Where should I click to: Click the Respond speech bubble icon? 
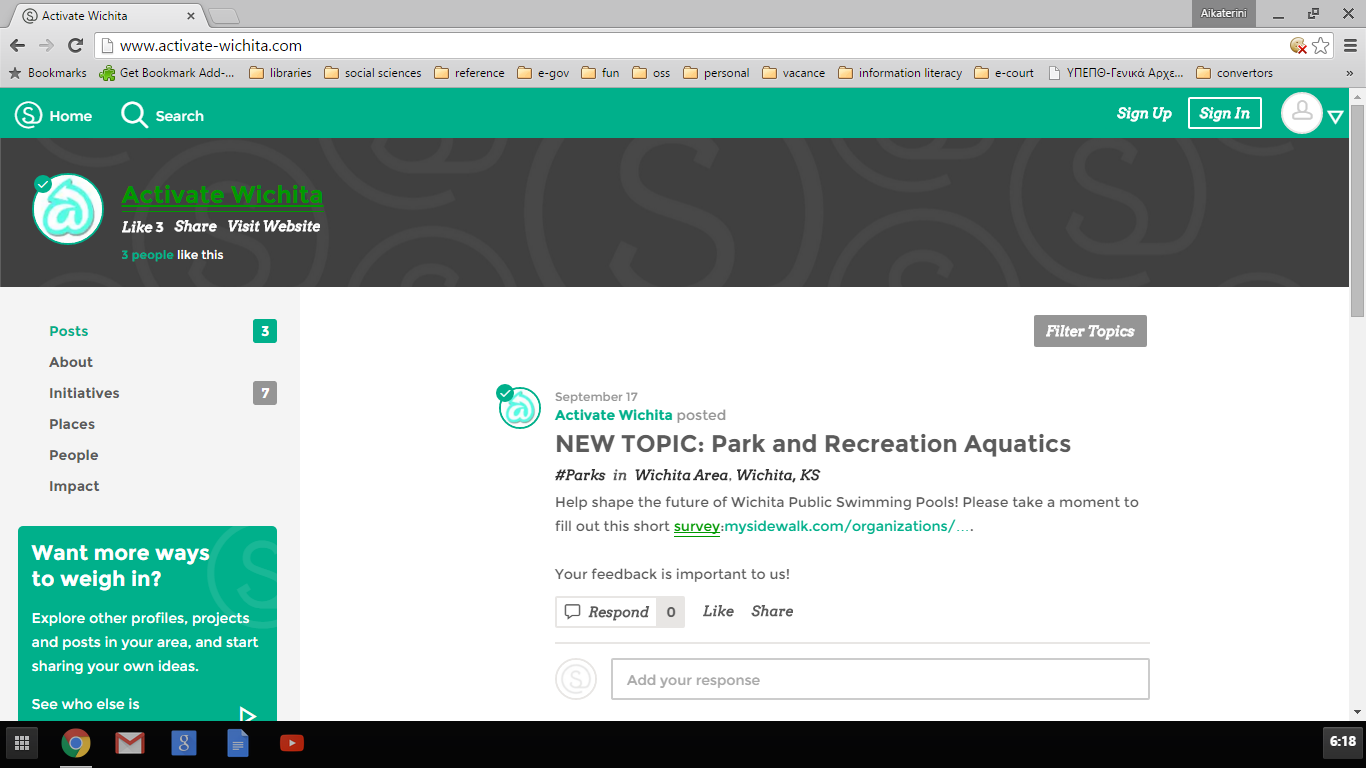click(572, 612)
